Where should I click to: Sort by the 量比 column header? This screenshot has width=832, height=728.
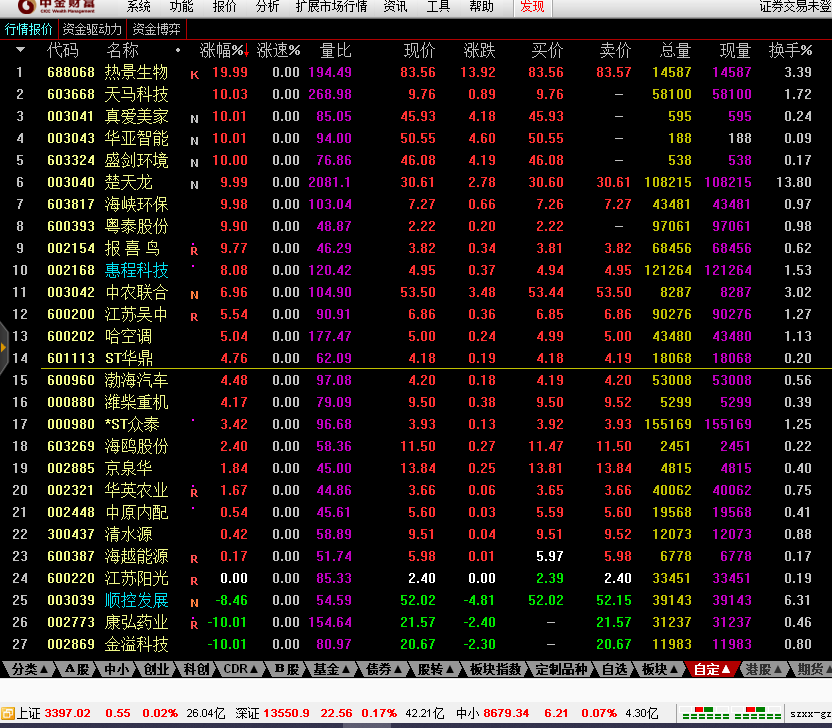pos(335,50)
